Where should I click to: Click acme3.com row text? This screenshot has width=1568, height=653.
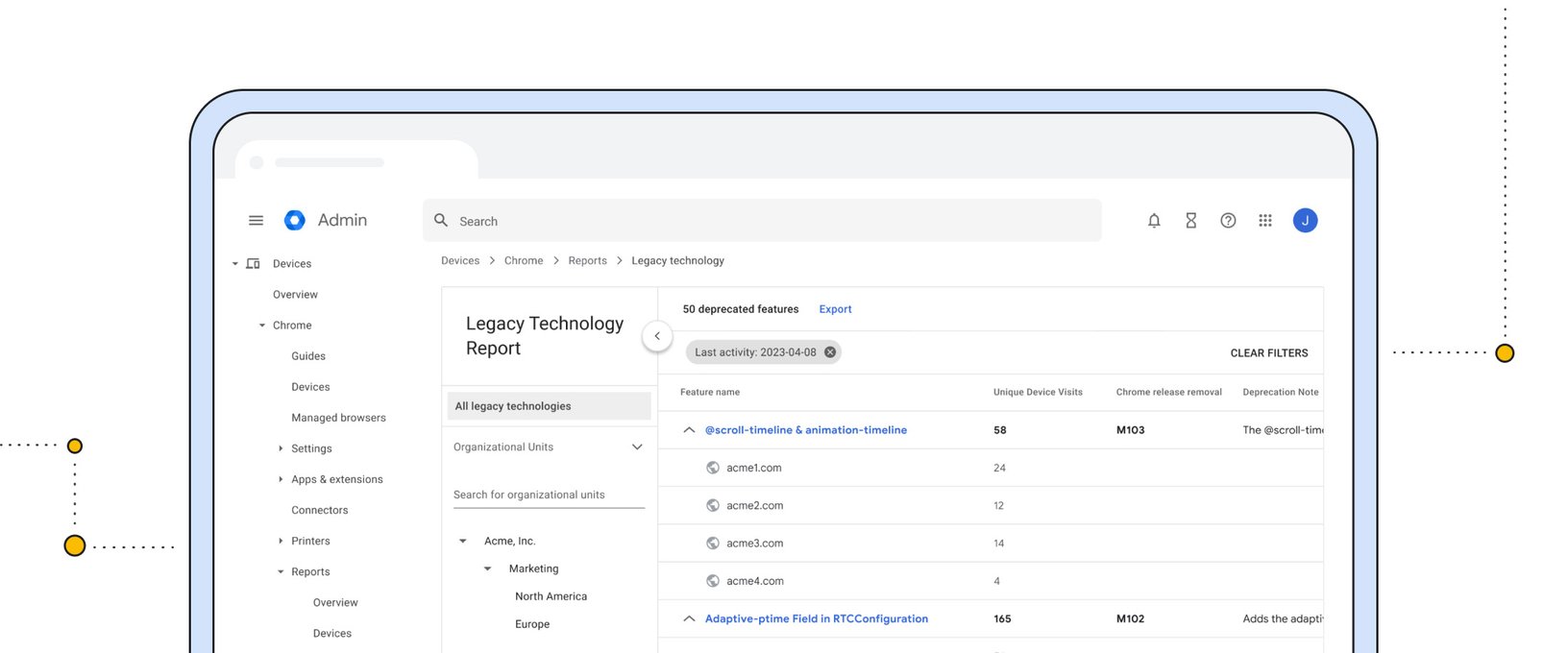tap(755, 543)
